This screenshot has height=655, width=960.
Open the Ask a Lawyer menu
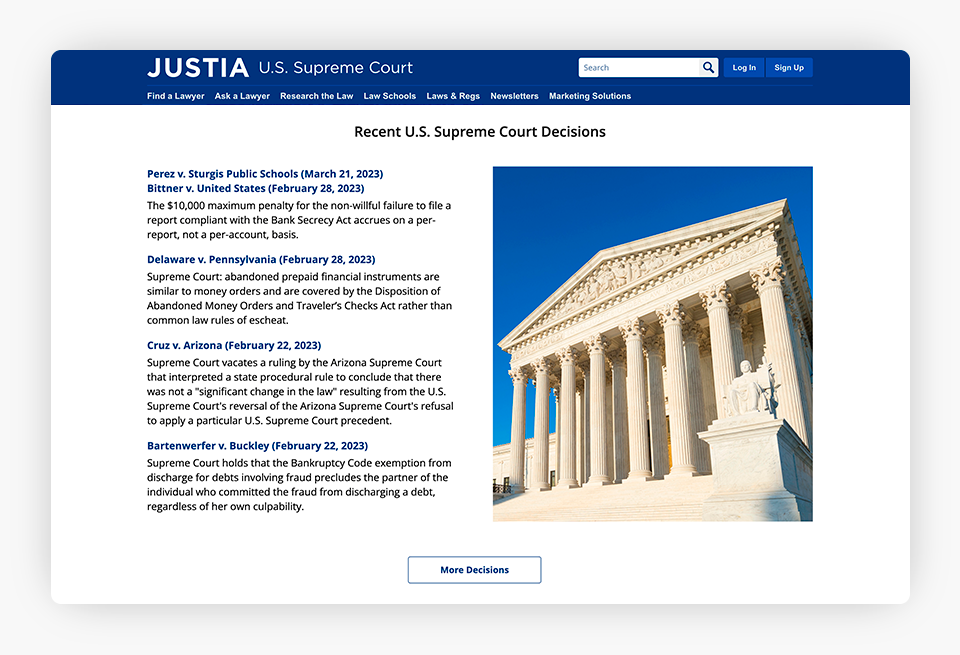(242, 96)
